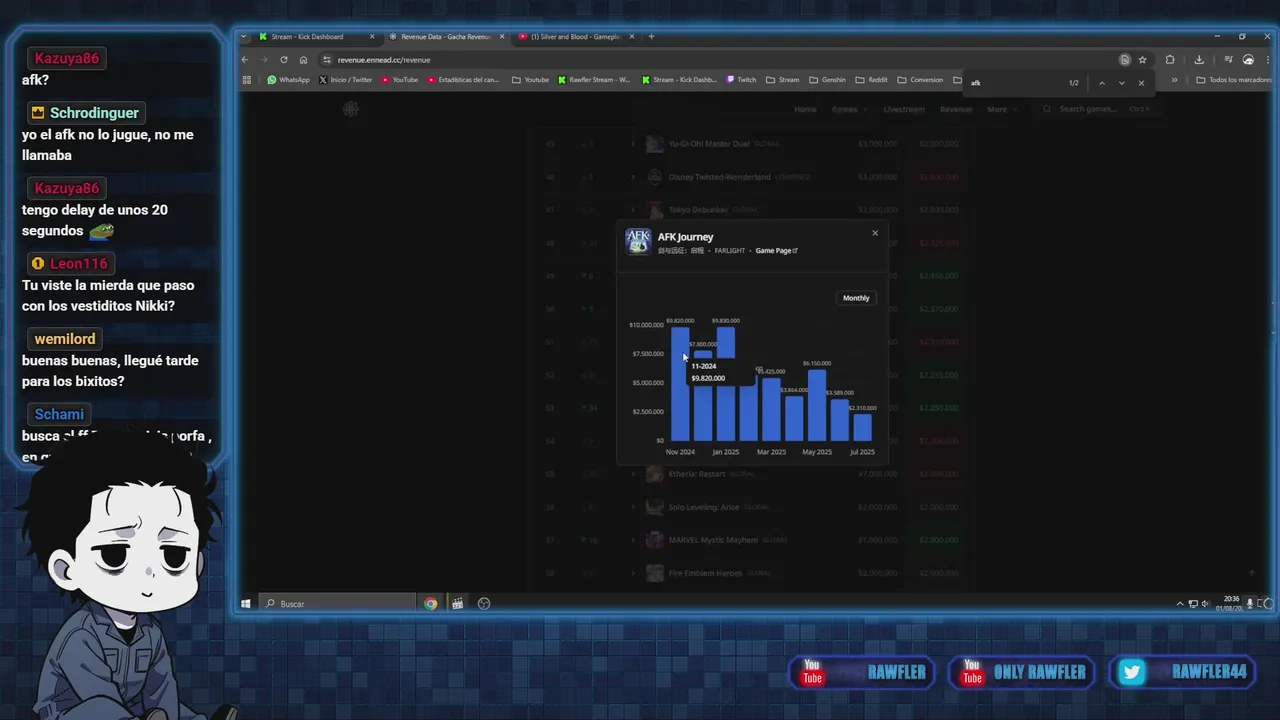Open the Inicio / Twitter bookmark
Image resolution: width=1280 pixels, height=720 pixels.
345,80
